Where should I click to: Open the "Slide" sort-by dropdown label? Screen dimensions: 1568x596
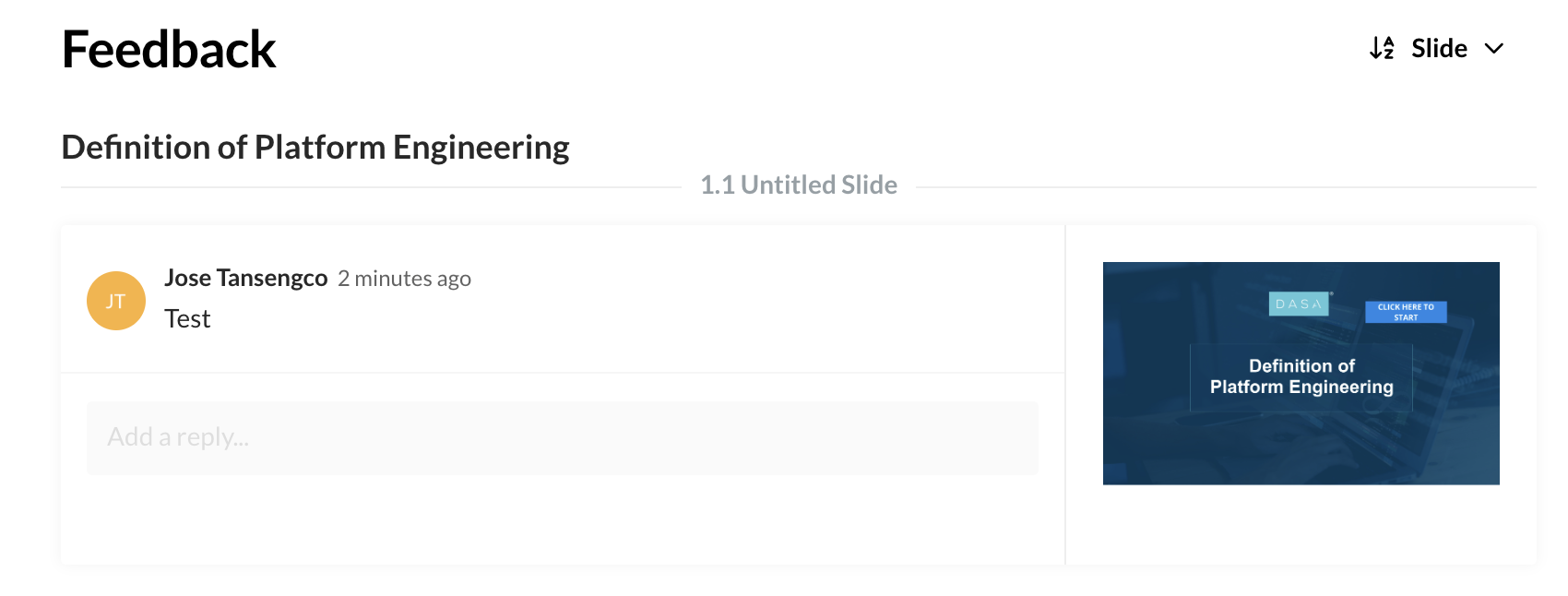1439,49
